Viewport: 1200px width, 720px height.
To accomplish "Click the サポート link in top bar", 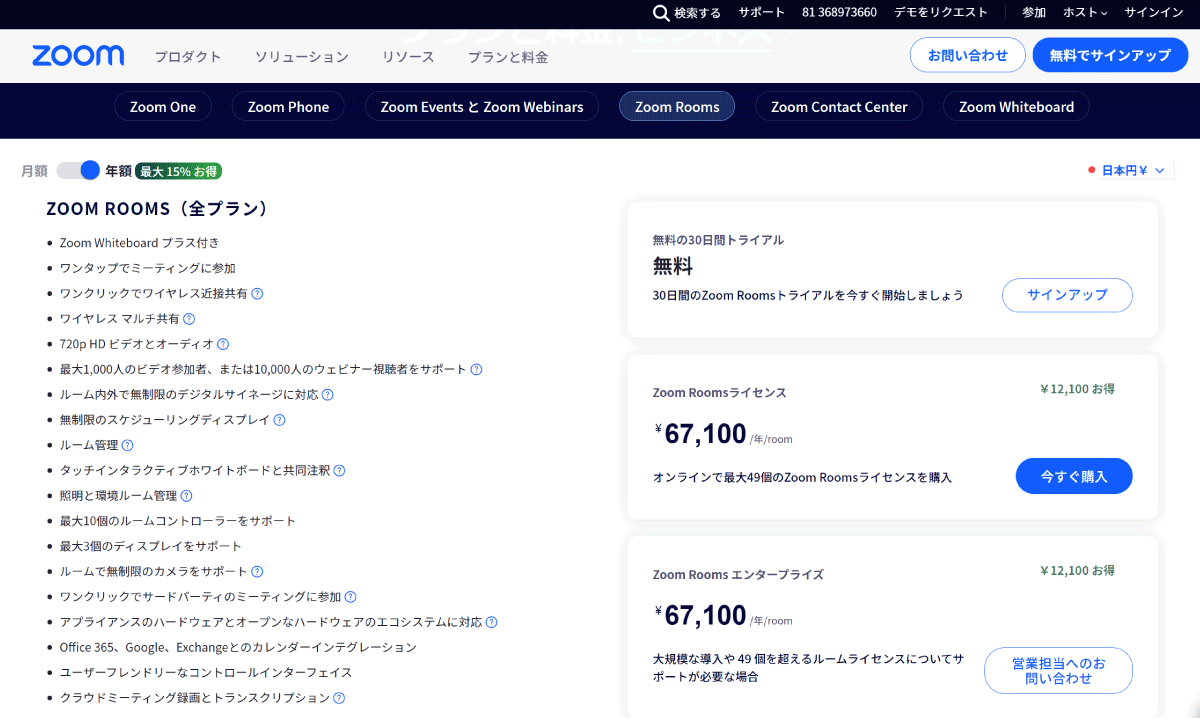I will 762,13.
